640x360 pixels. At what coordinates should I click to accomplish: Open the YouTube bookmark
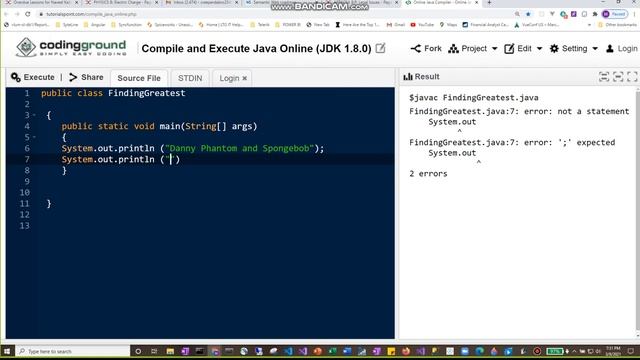point(422,24)
